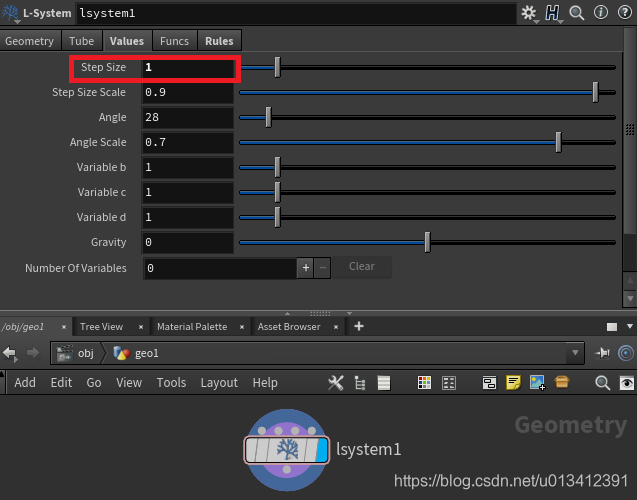This screenshot has width=637, height=500.
Task: Click the Gravity slider handle
Action: point(427,242)
